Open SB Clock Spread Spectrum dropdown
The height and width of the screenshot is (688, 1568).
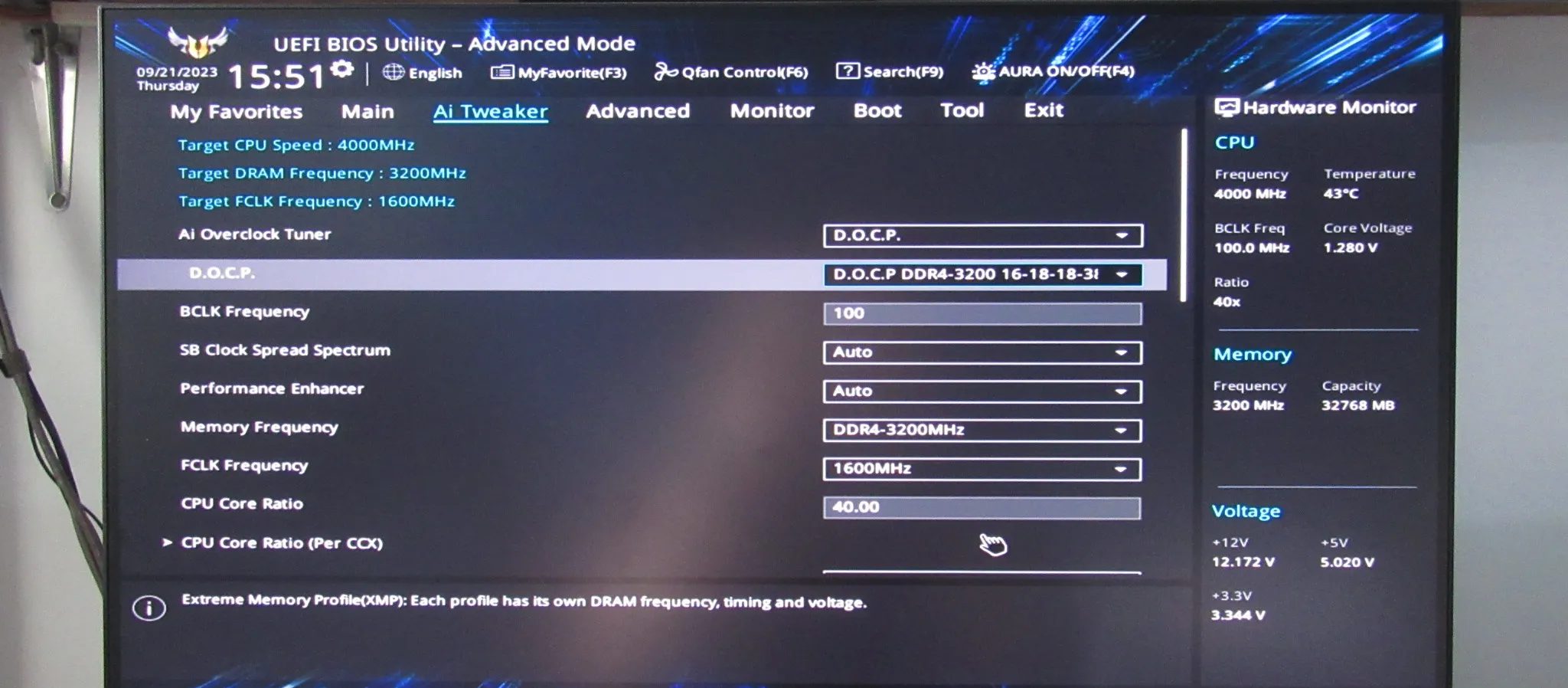click(982, 352)
